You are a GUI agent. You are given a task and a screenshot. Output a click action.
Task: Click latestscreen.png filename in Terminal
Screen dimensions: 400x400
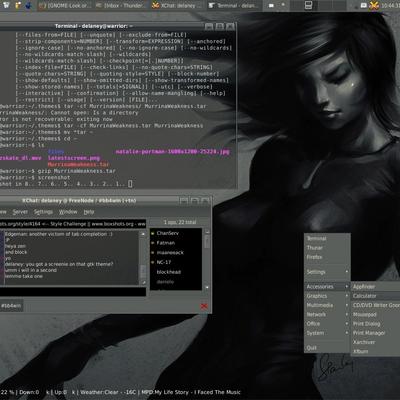(x=74, y=158)
